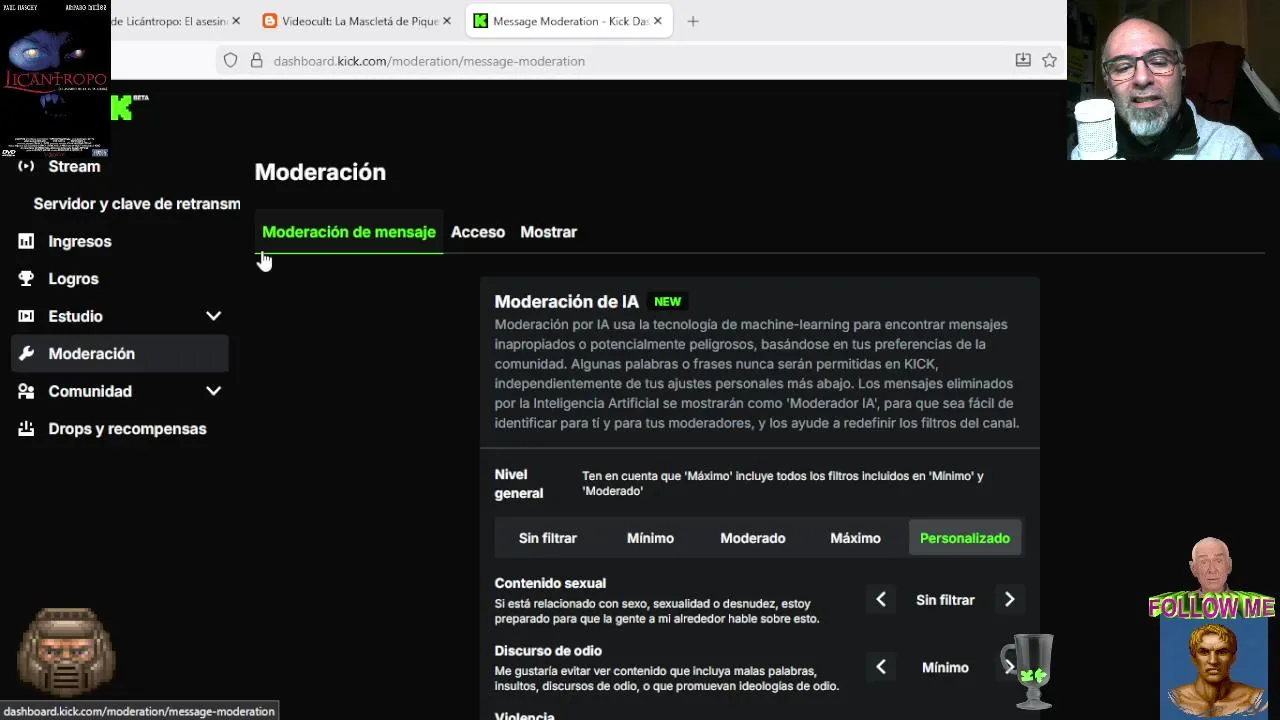Open Moderación sidebar item

pyautogui.click(x=120, y=354)
